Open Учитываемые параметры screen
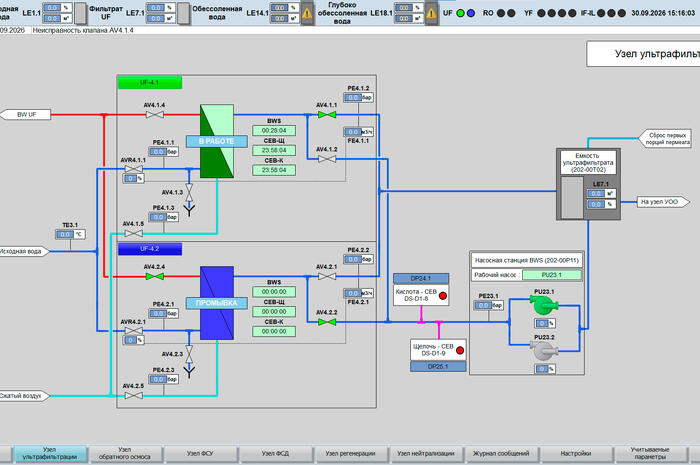This screenshot has width=700, height=465. click(650, 453)
